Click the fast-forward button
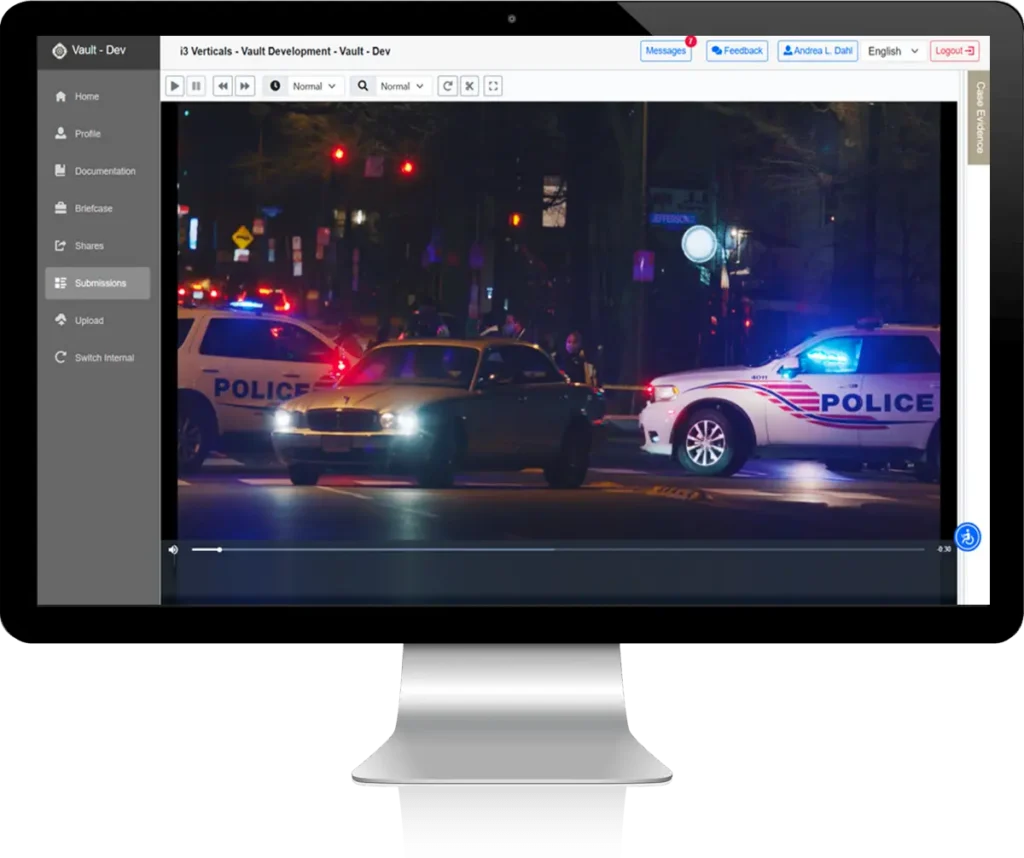Viewport: 1024px width, 858px height. (x=245, y=86)
